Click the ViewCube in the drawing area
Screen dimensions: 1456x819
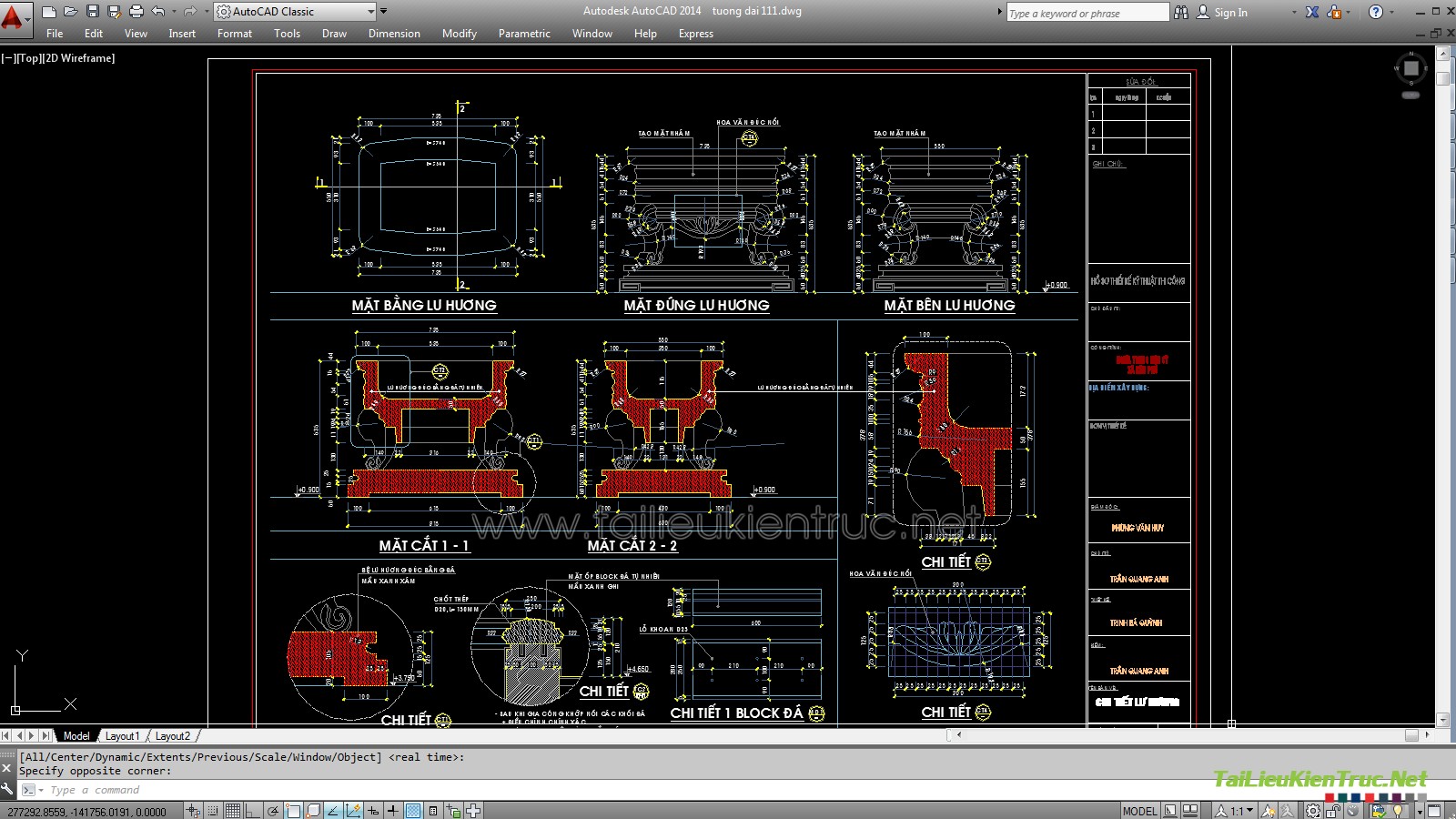tap(1410, 68)
